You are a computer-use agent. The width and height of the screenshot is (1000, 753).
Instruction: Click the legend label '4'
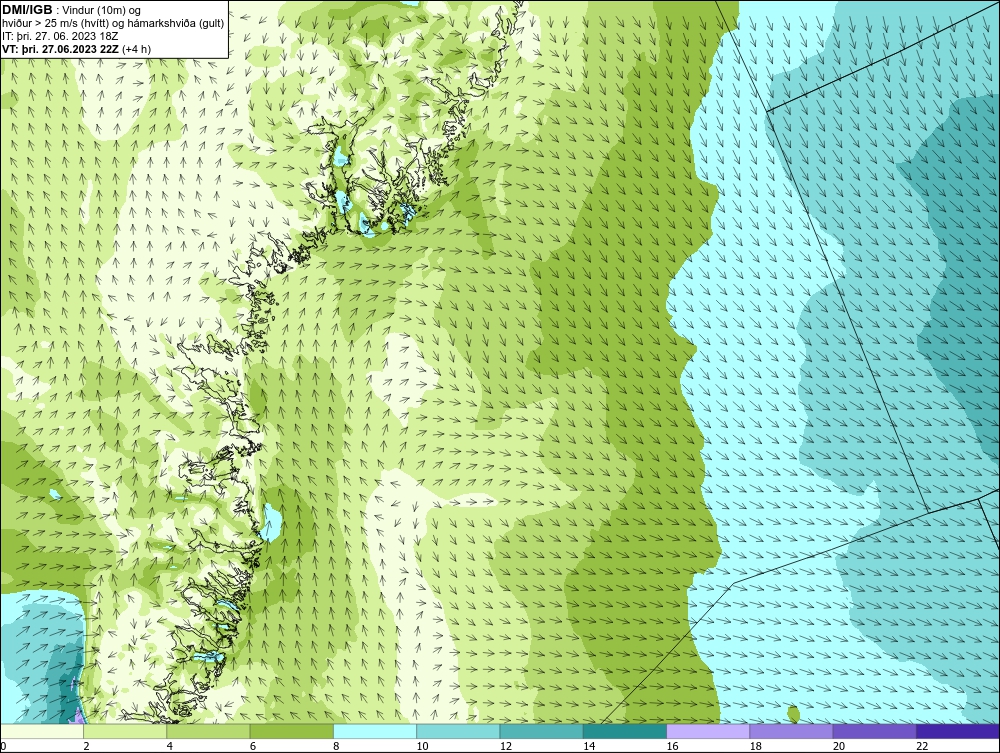[x=170, y=747]
